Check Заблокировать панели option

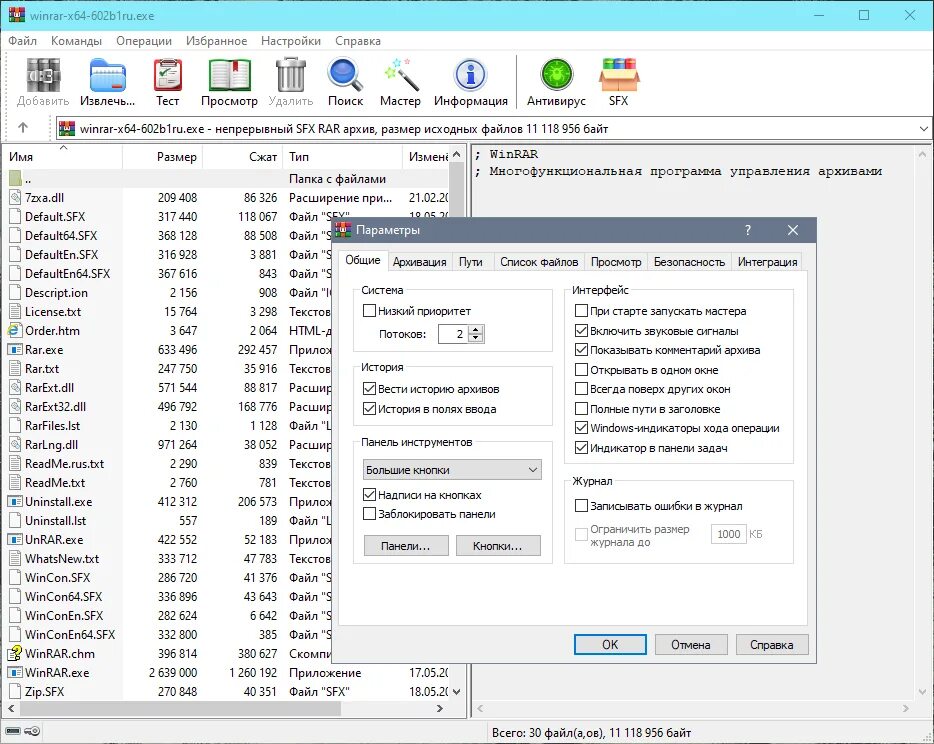pos(369,514)
